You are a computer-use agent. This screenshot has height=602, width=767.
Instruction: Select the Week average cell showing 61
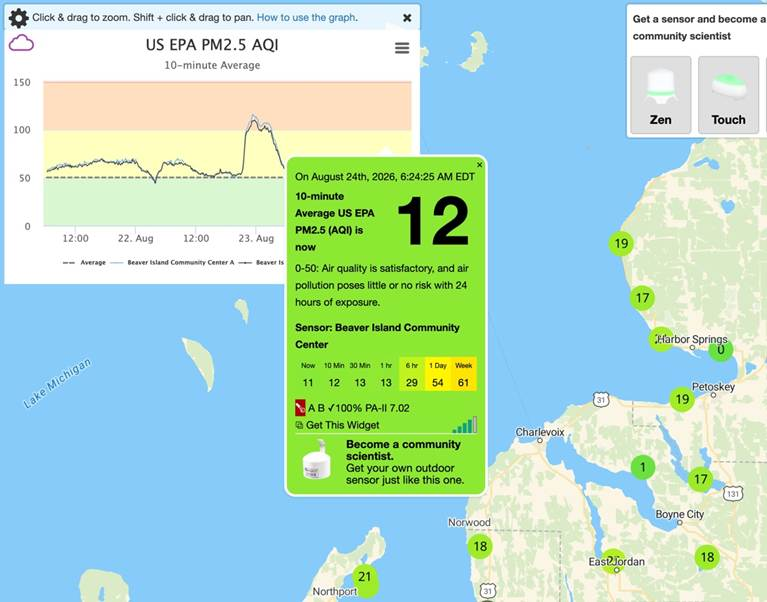463,374
